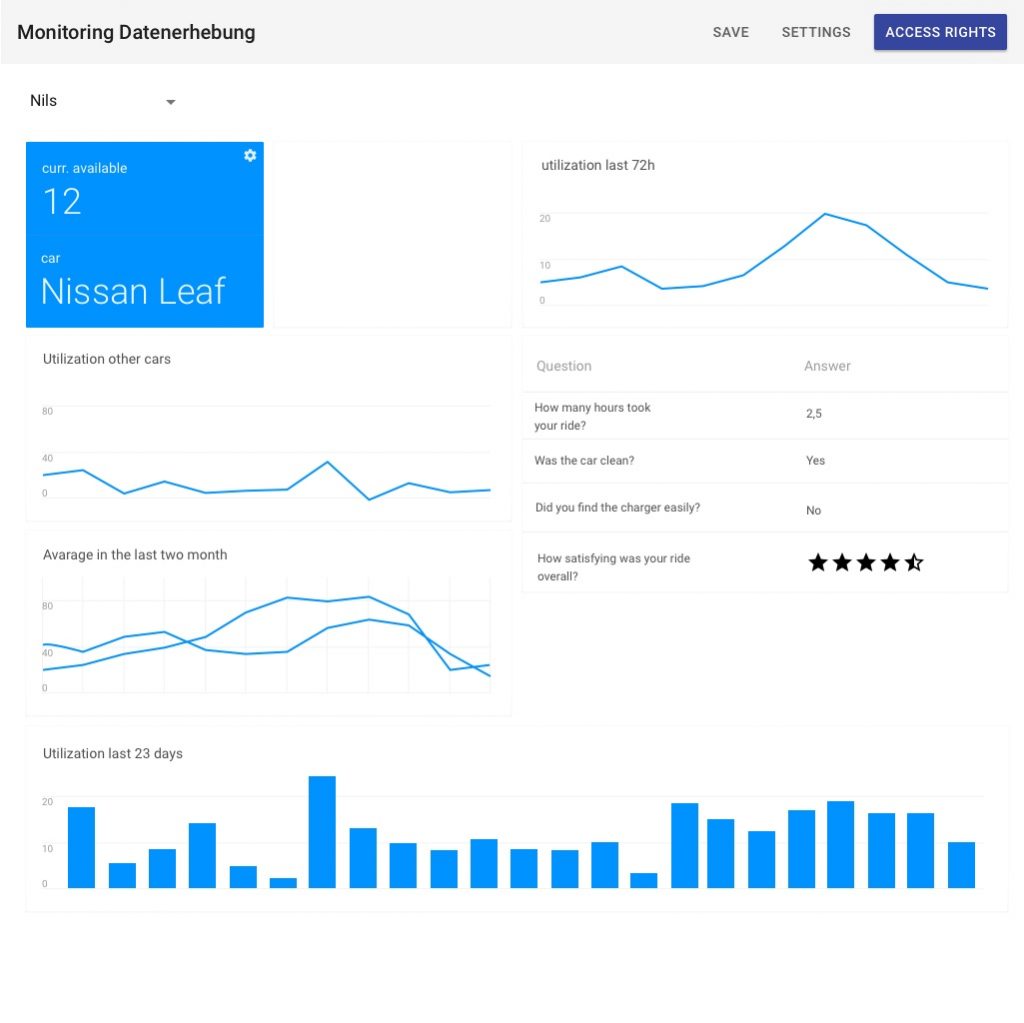
Task: Click the answer 'Yes'
Action: pos(815,461)
